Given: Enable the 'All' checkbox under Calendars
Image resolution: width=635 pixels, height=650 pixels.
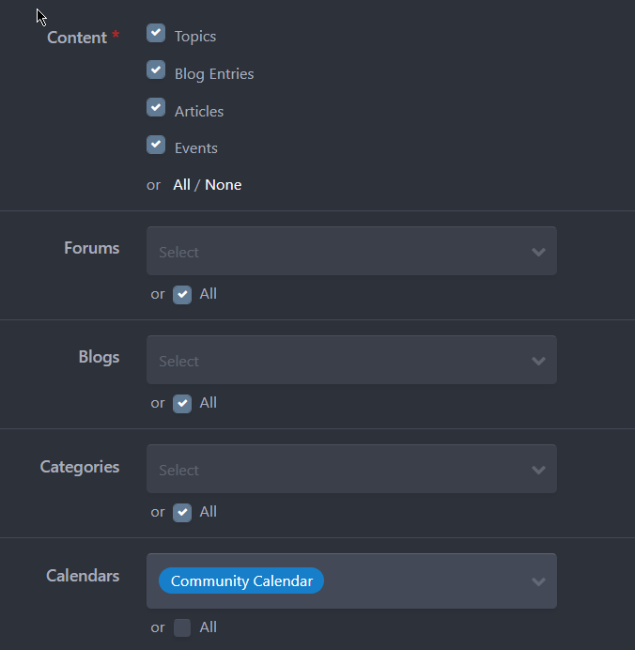Looking at the screenshot, I should coord(182,628).
